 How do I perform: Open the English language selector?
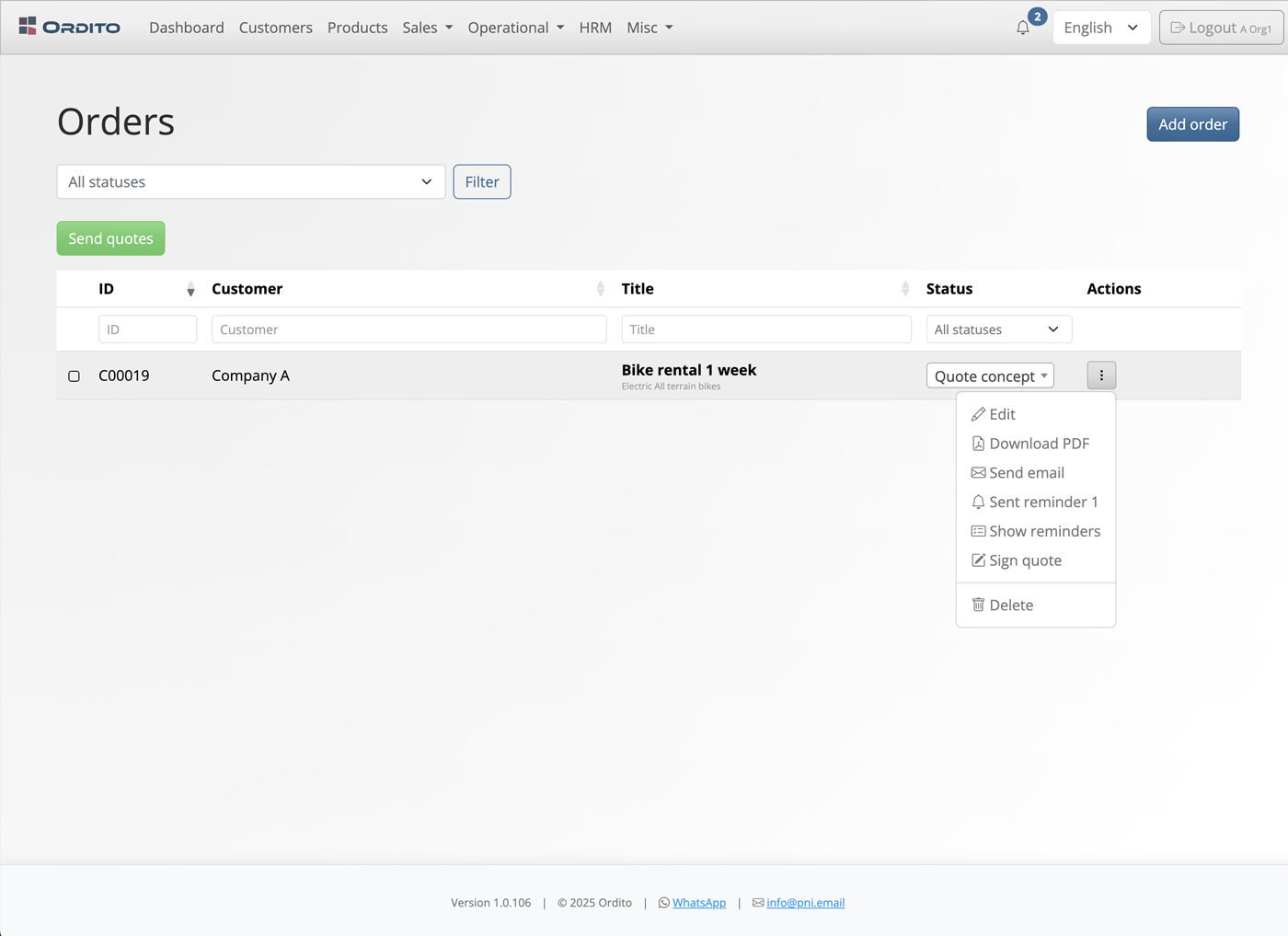click(1100, 28)
